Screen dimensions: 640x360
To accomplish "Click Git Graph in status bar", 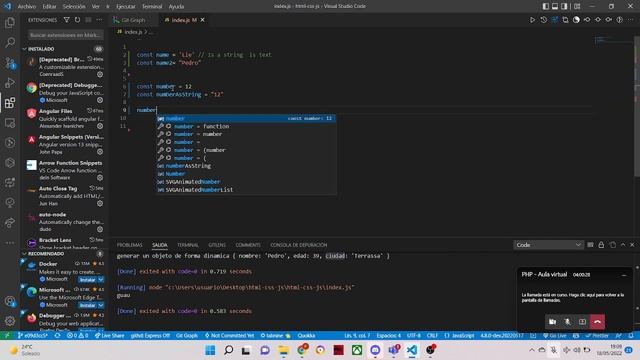I will coord(187,336).
